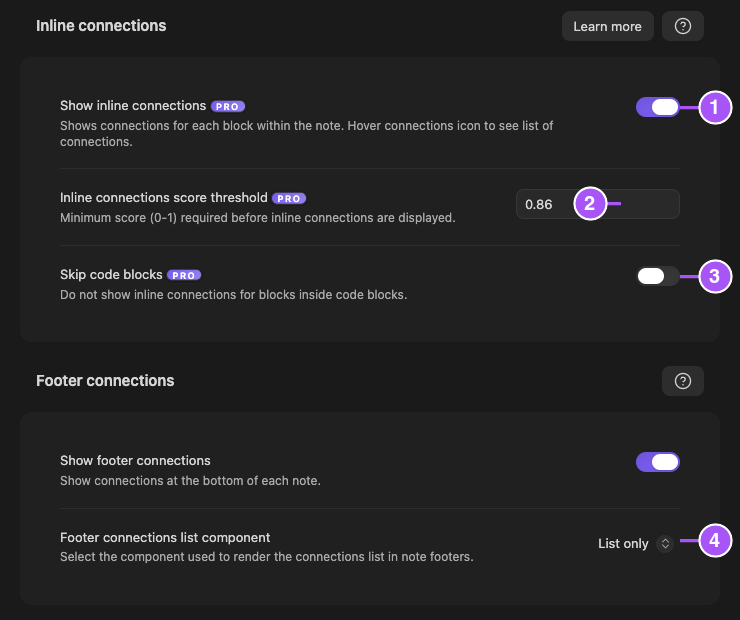Screen dimensions: 740x620
Task: Focus the 0.86 score threshold field
Action: coord(597,204)
